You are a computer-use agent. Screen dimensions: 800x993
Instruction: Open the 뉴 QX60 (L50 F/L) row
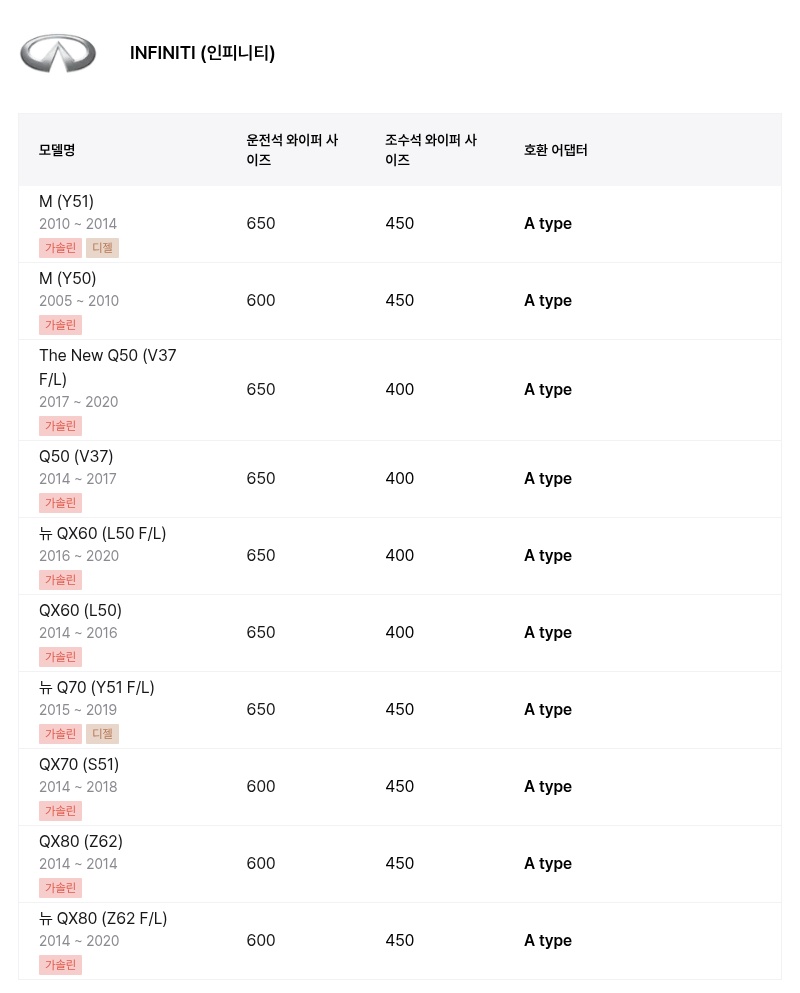click(400, 556)
